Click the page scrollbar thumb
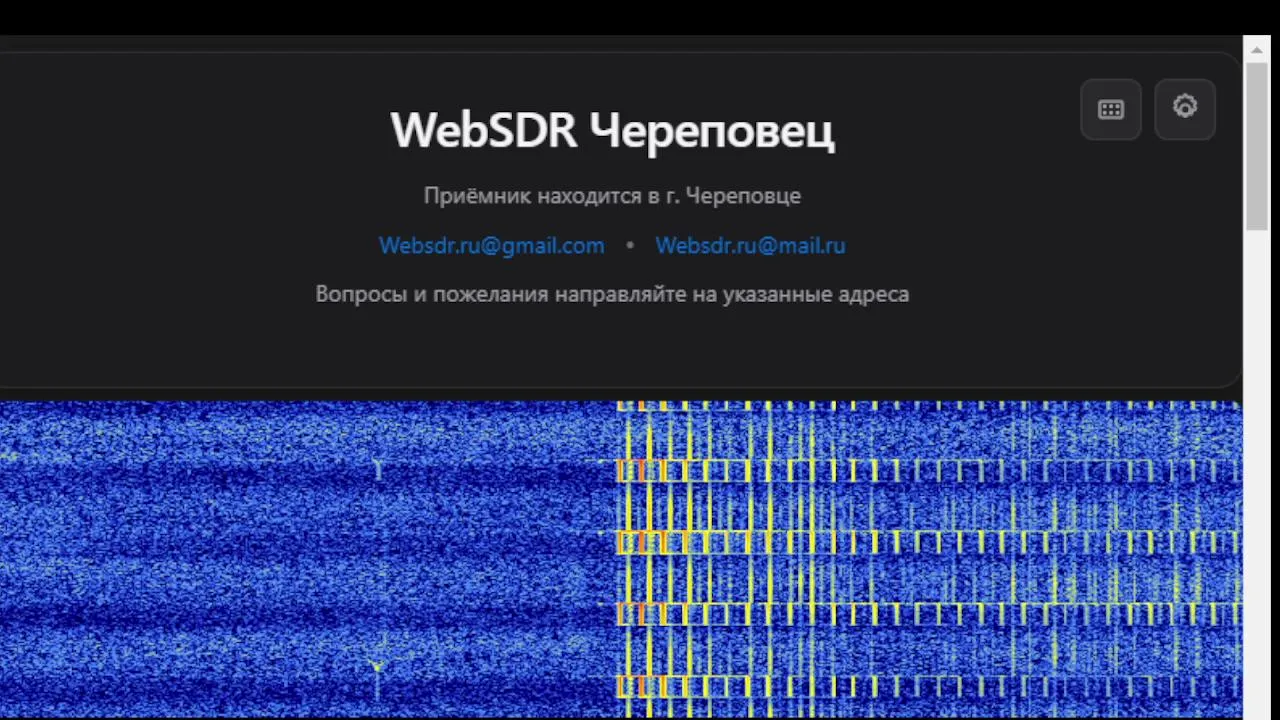This screenshot has width=1280, height=720. 1257,146
